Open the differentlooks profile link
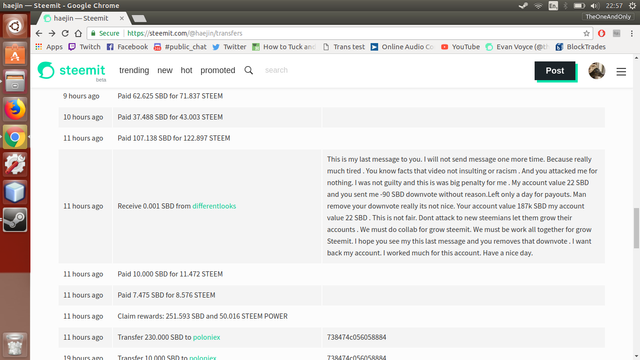The image size is (640, 360). 214,206
